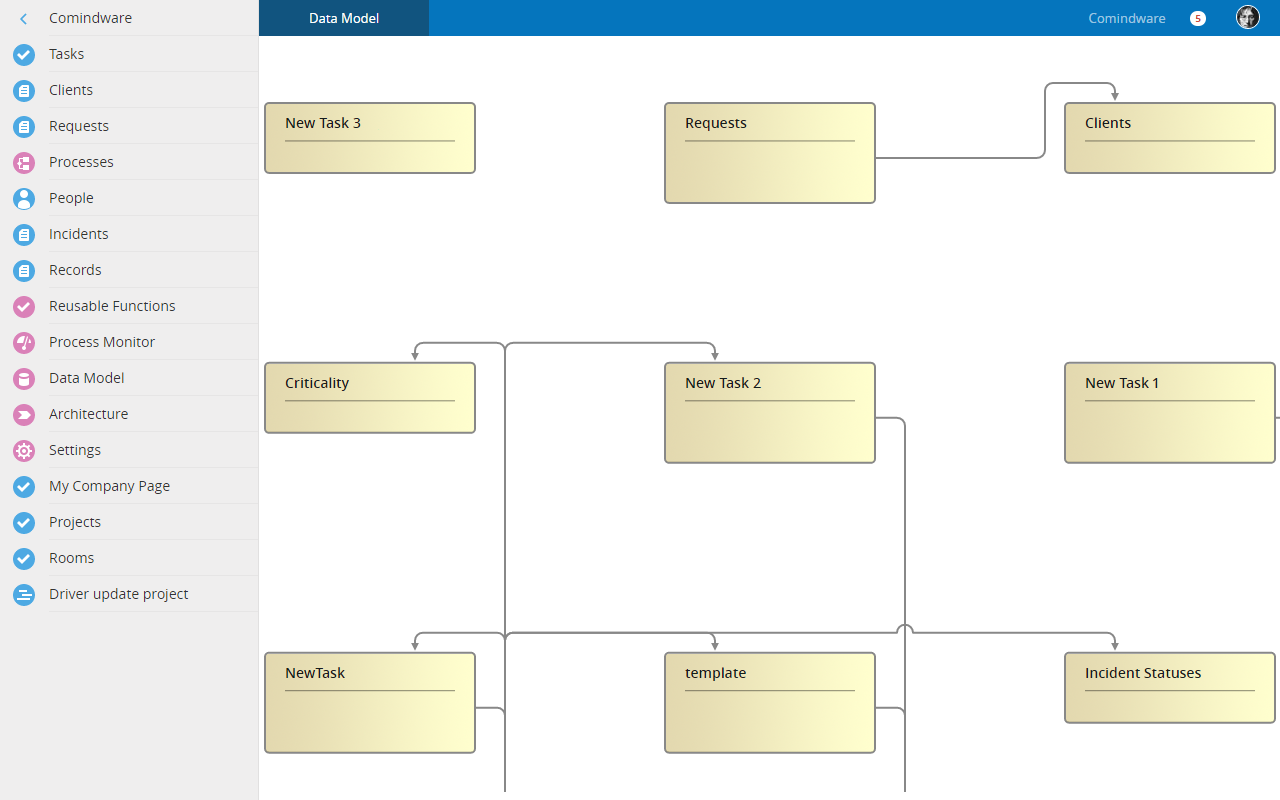Click the Rooms checkmark icon
This screenshot has height=800, width=1280.
(x=24, y=558)
